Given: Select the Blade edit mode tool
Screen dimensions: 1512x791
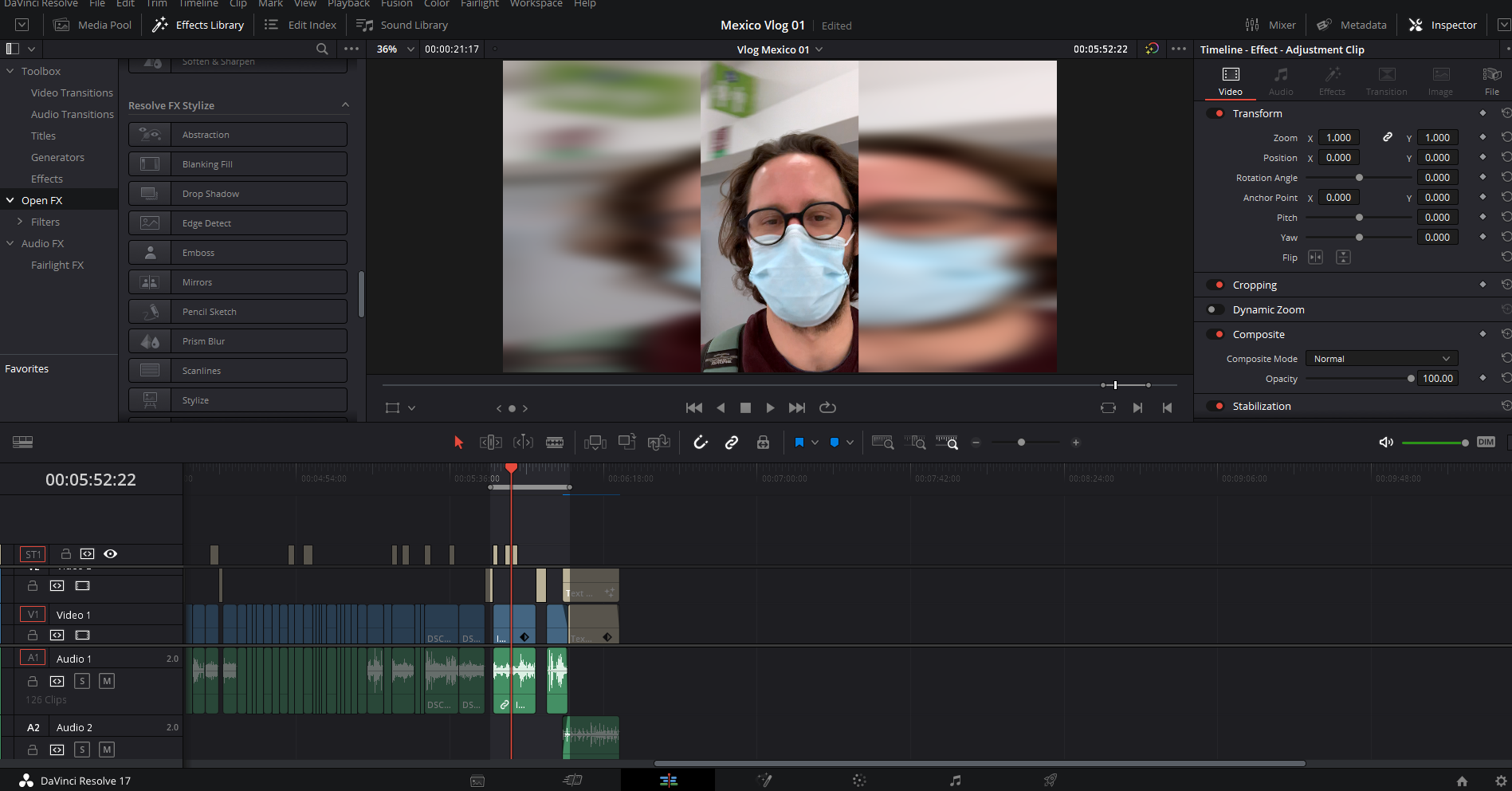Looking at the screenshot, I should tap(555, 443).
